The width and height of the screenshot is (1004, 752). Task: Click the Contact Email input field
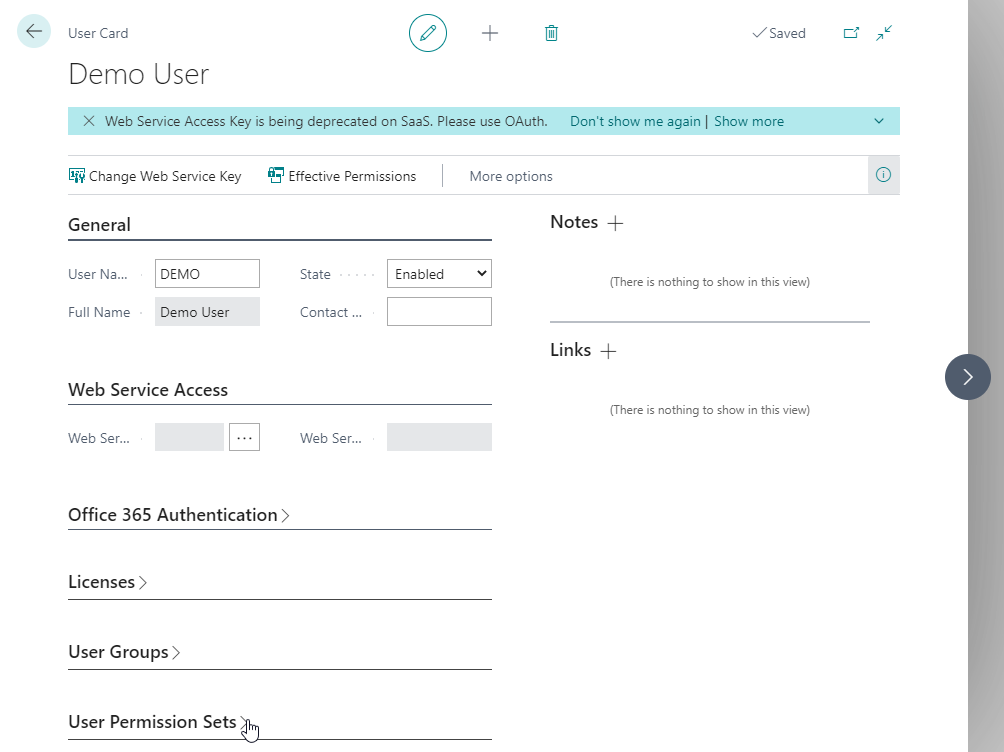pos(439,312)
